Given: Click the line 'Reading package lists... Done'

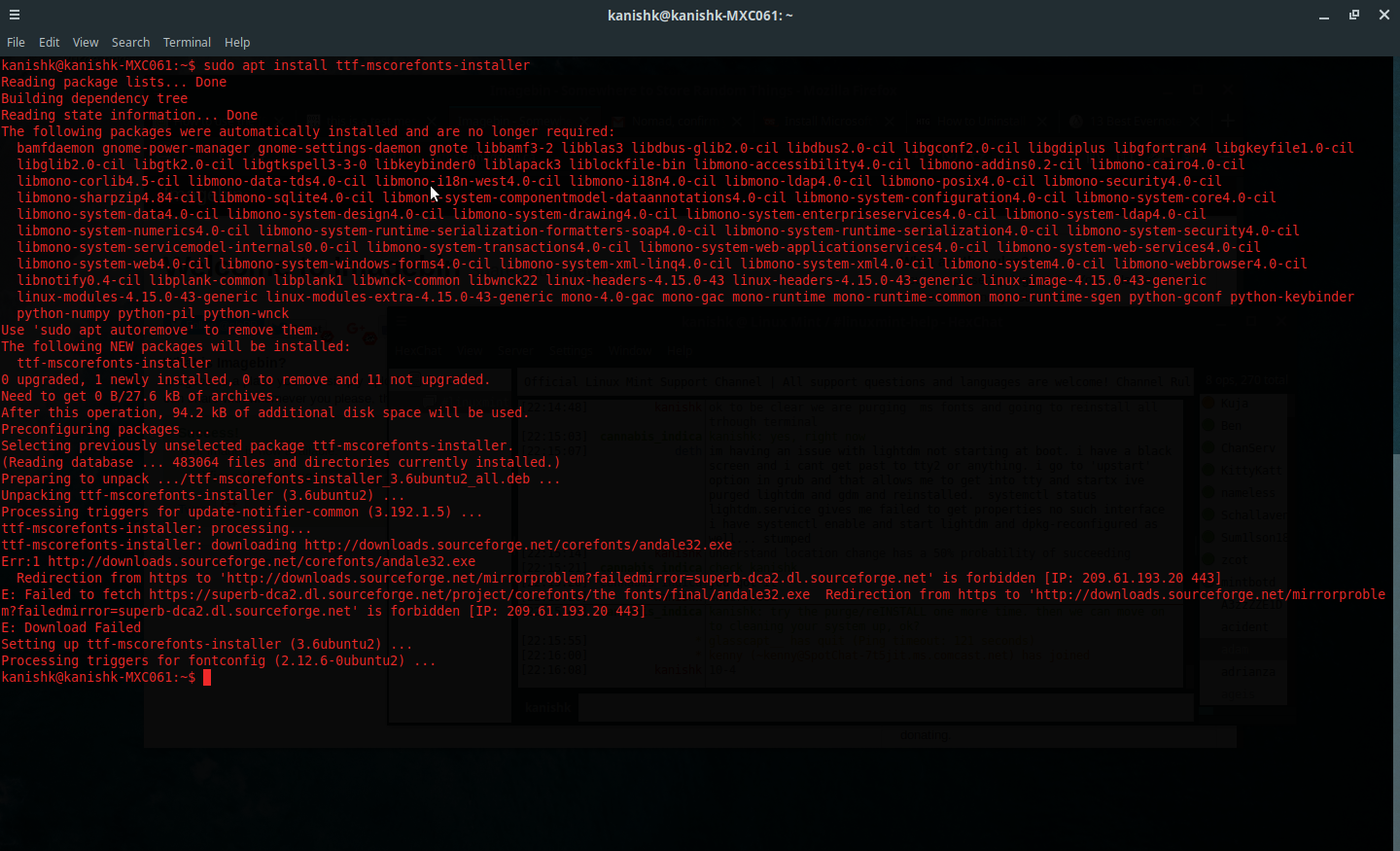Looking at the screenshot, I should (114, 82).
